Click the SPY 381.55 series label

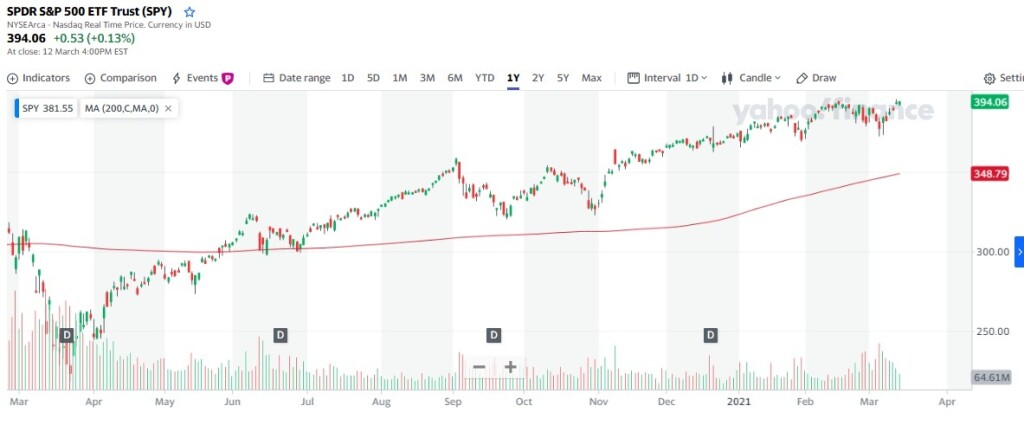tap(47, 108)
